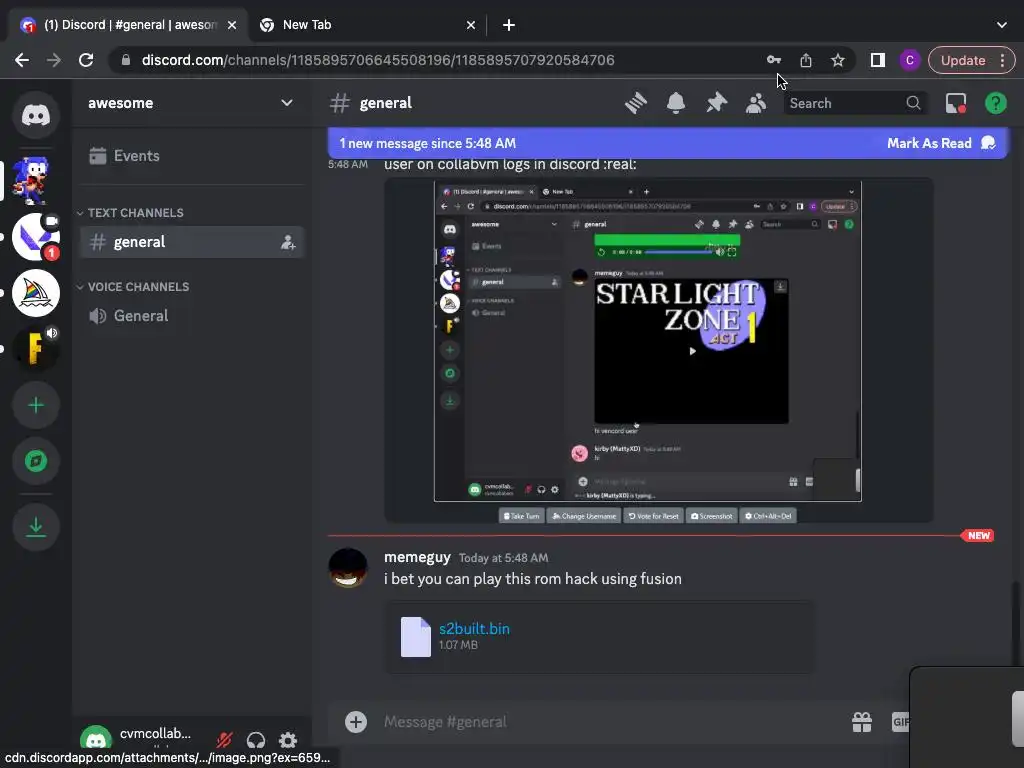The width and height of the screenshot is (1024, 768).
Task: Click the attachment plus button in message bar
Action: pyautogui.click(x=356, y=722)
